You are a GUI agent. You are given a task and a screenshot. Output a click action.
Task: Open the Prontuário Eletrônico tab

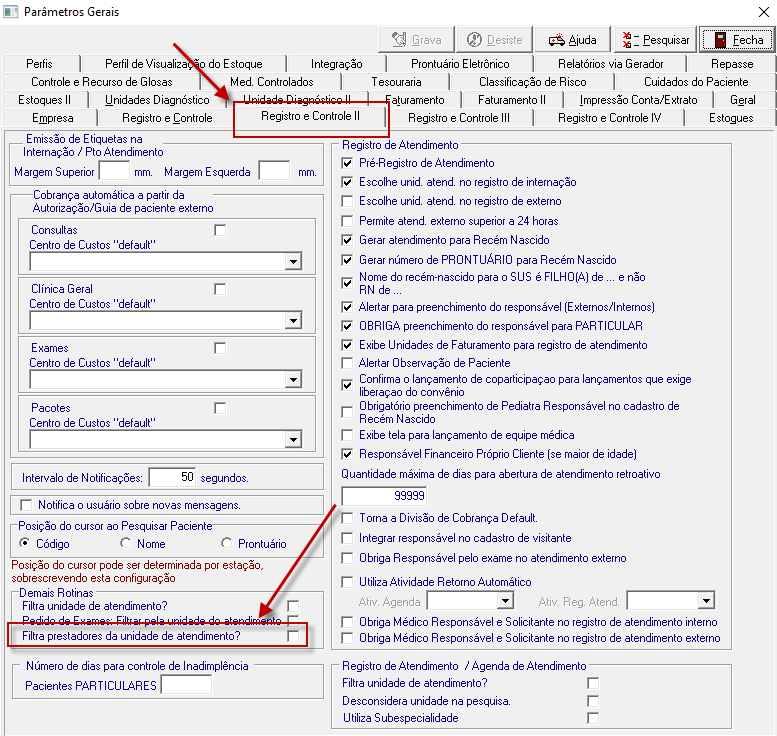click(x=460, y=64)
